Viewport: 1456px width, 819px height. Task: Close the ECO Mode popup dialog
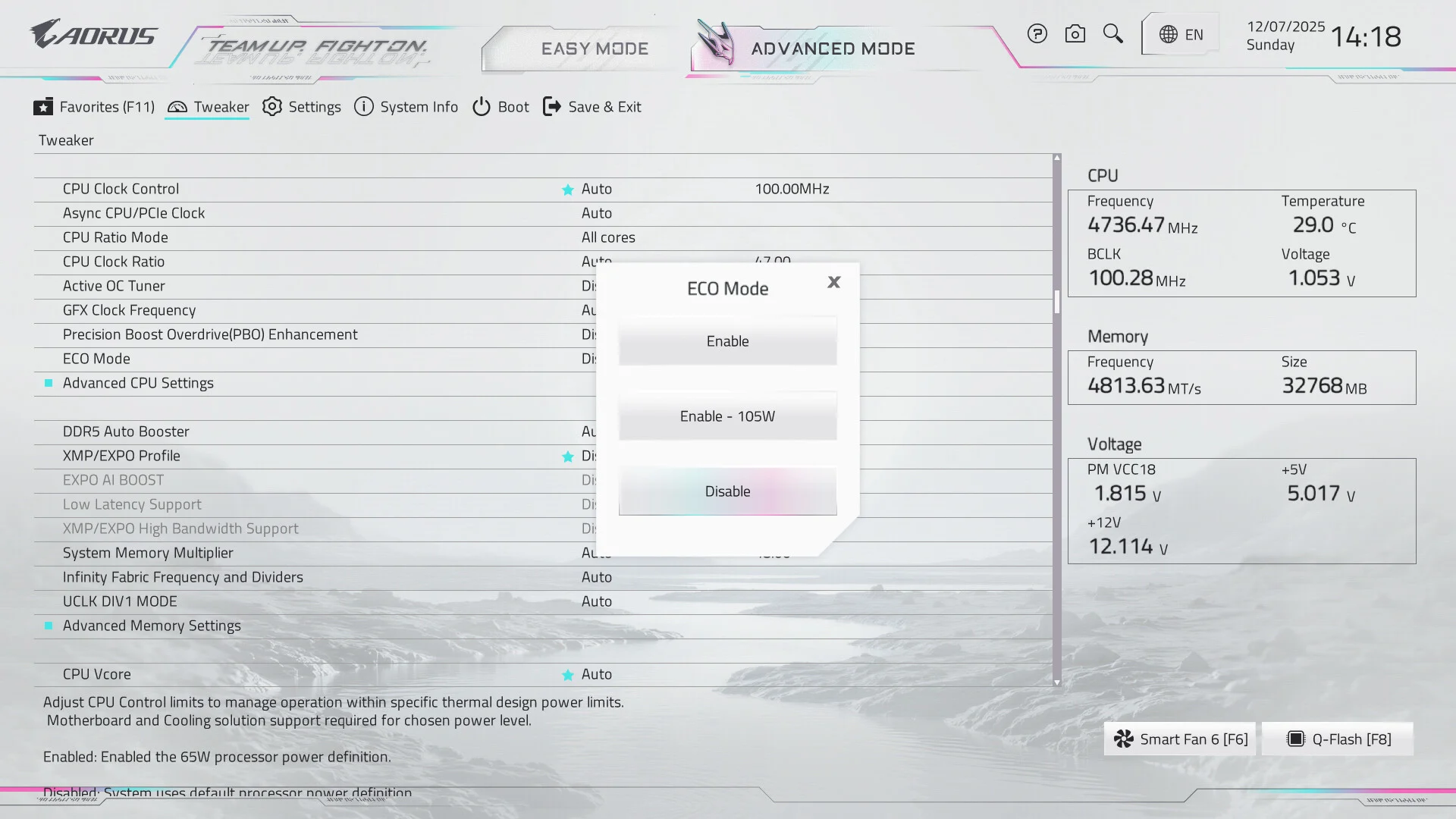(x=833, y=282)
